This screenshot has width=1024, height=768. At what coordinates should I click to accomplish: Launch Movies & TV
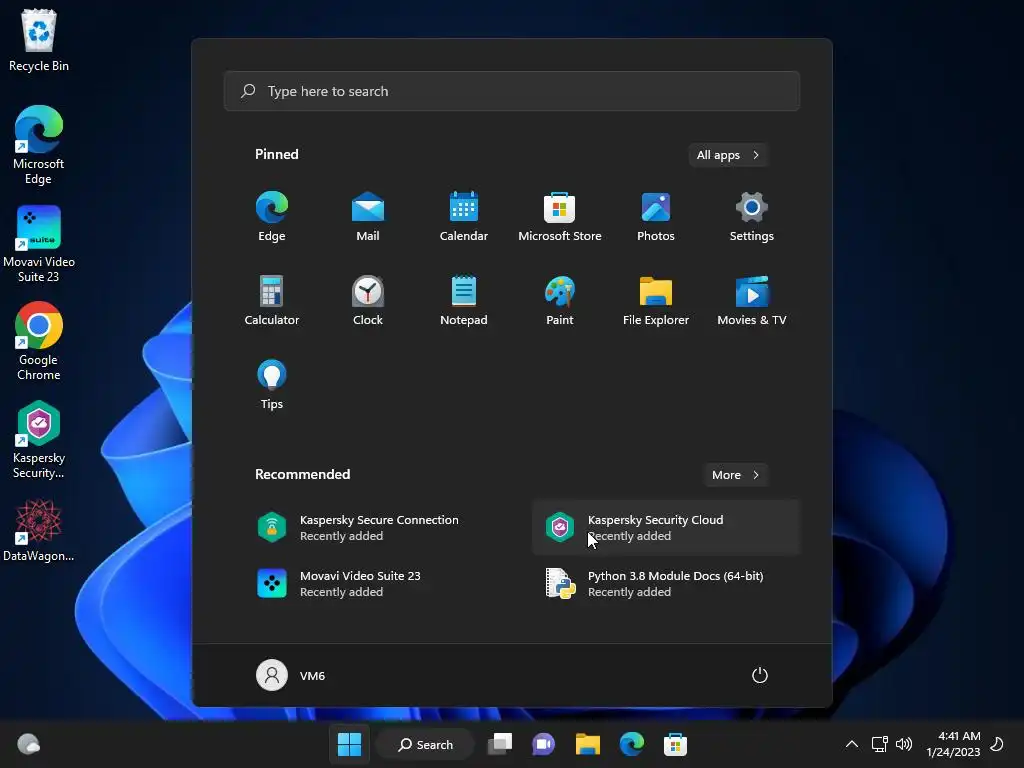point(752,300)
